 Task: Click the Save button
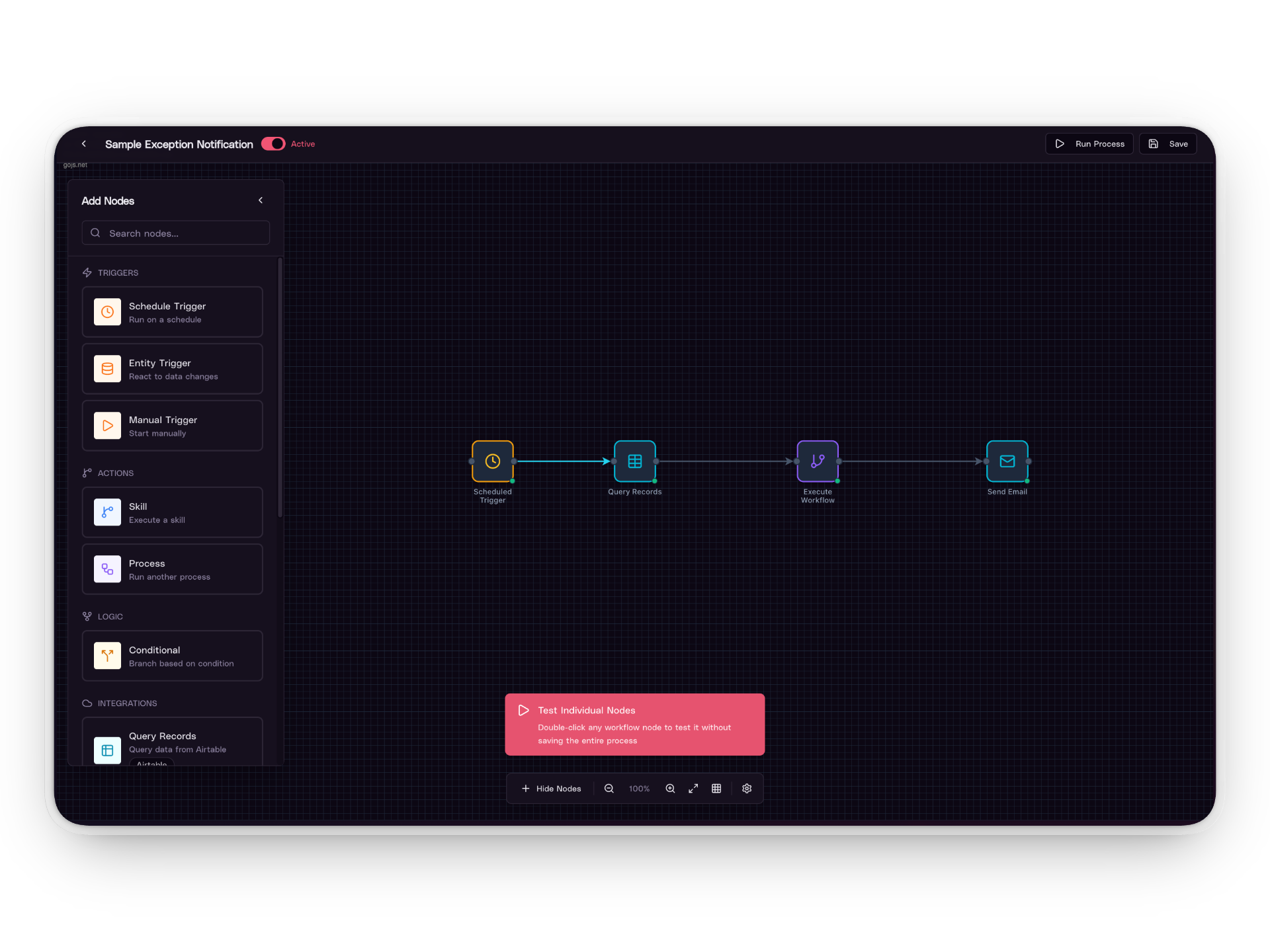pos(1168,143)
